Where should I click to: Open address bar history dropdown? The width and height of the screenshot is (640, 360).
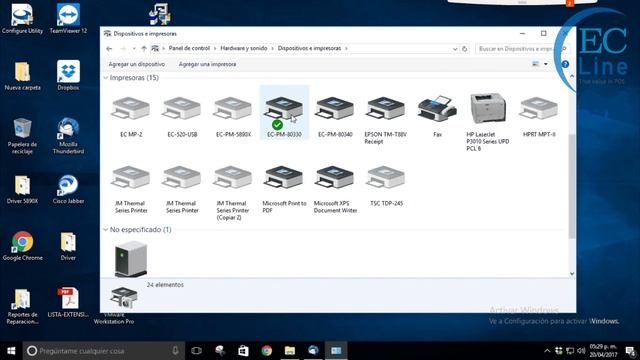[455, 49]
